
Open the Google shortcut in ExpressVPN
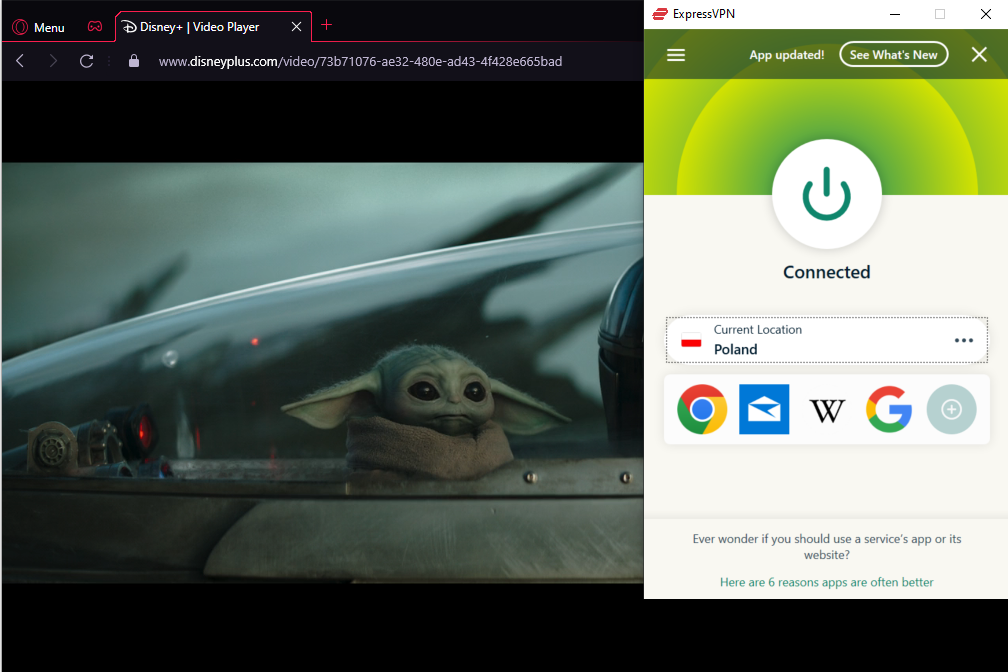pos(889,409)
